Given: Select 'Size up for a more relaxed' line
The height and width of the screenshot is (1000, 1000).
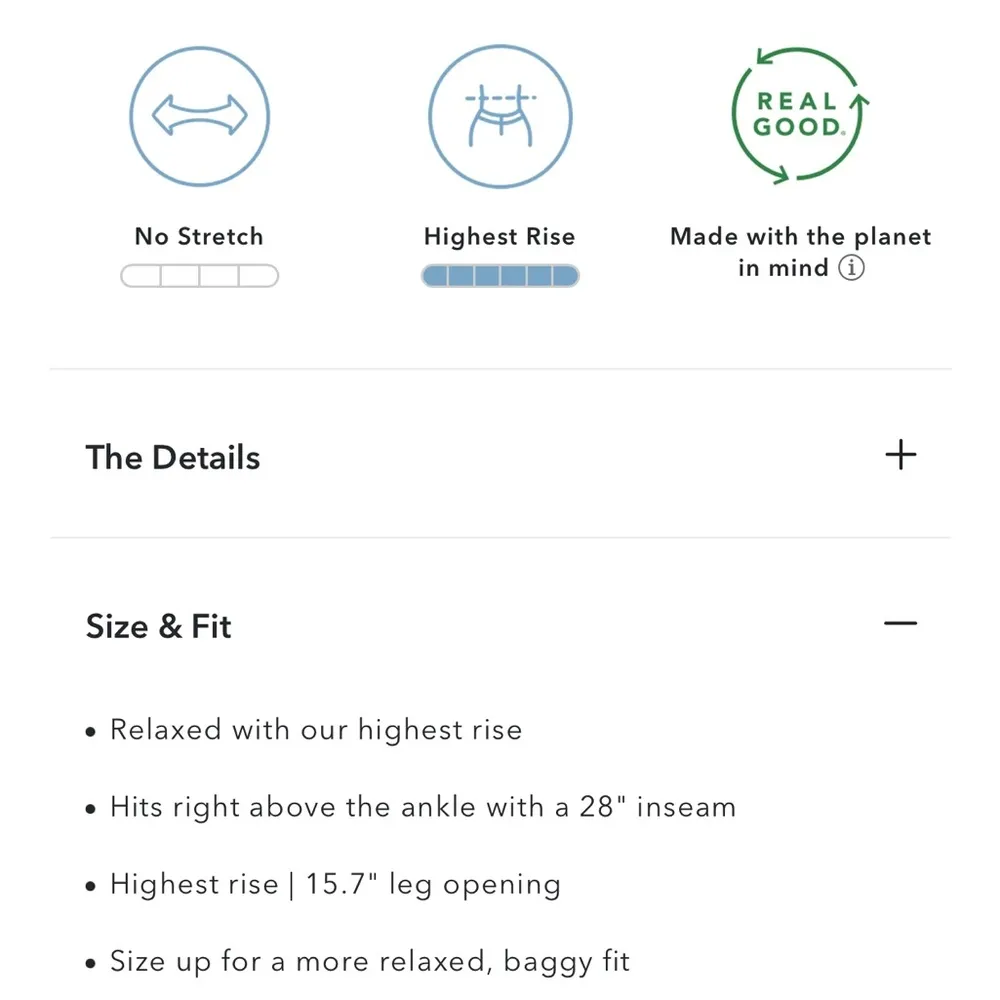Looking at the screenshot, I should tap(370, 962).
